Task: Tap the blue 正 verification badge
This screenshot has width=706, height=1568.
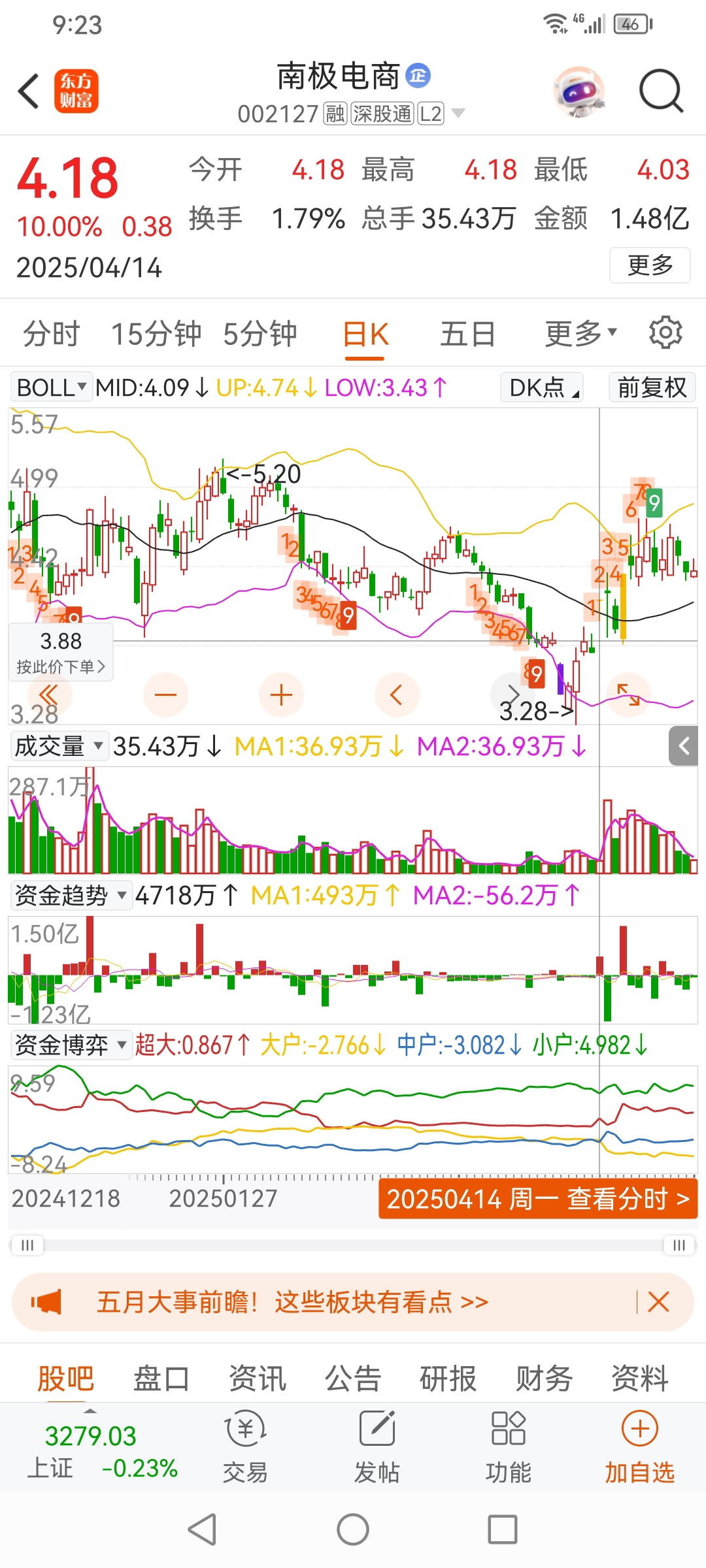Action: point(418,76)
